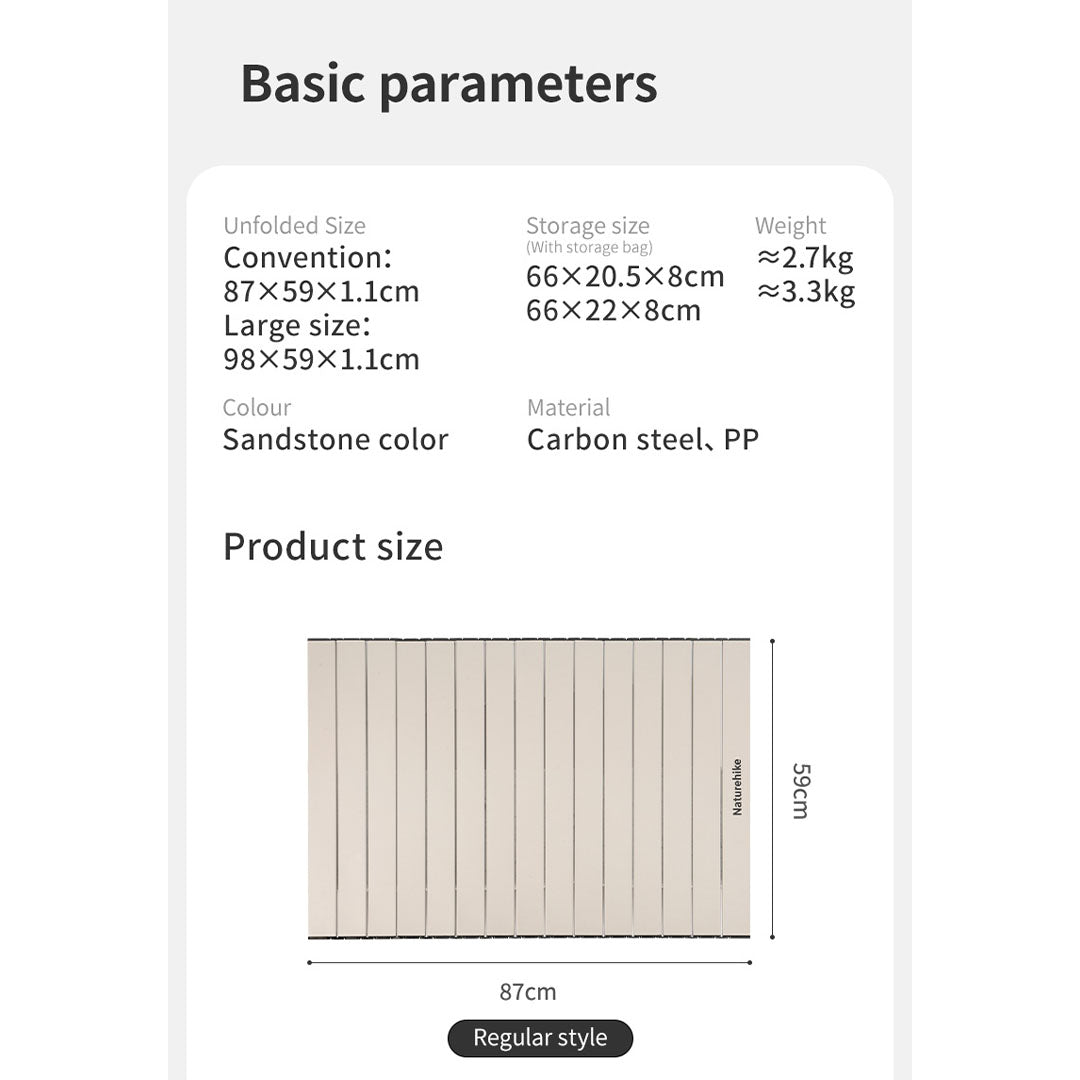Select the ≈2.7kg weight value
The height and width of the screenshot is (1080, 1080).
click(x=805, y=259)
